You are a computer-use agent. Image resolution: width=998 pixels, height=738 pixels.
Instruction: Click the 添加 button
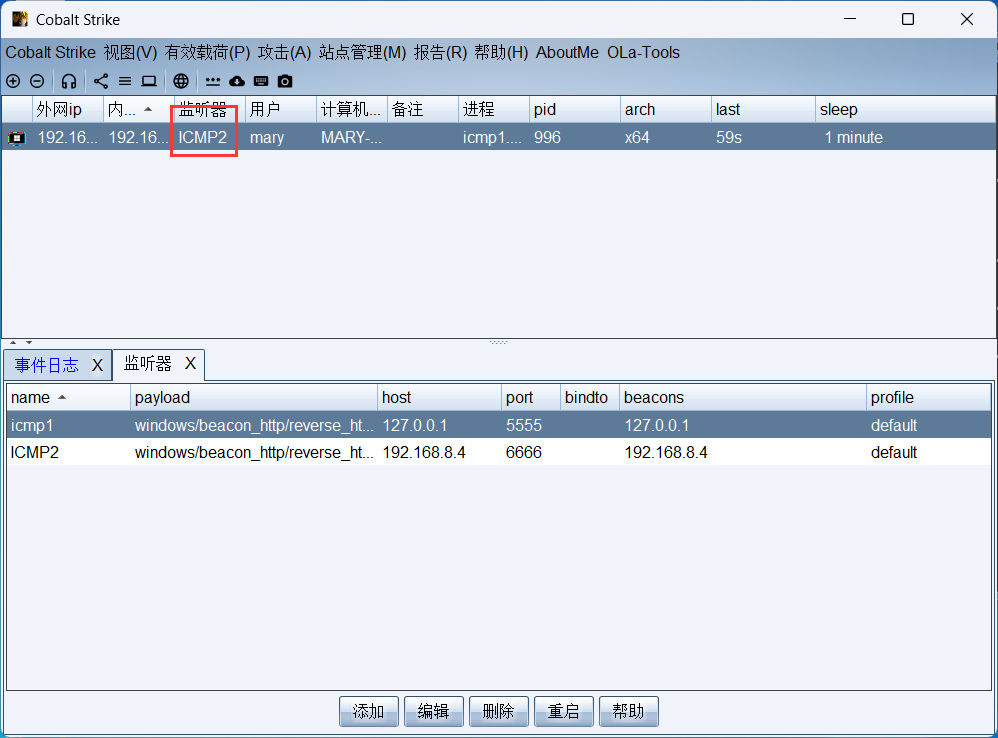369,711
